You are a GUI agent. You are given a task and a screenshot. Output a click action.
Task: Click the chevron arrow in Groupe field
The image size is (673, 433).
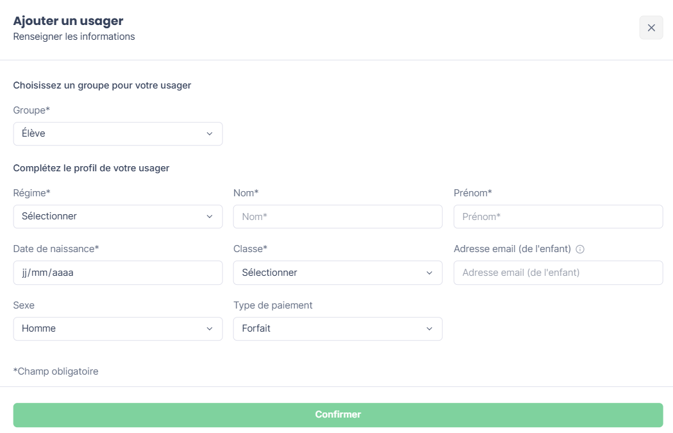209,134
